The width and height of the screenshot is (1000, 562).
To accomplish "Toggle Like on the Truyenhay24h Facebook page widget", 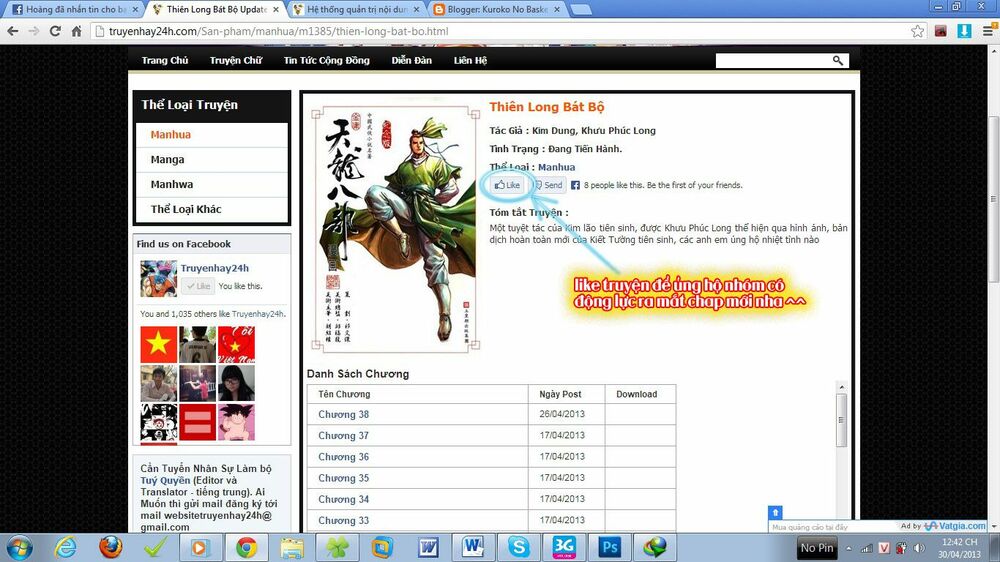I will tap(198, 286).
